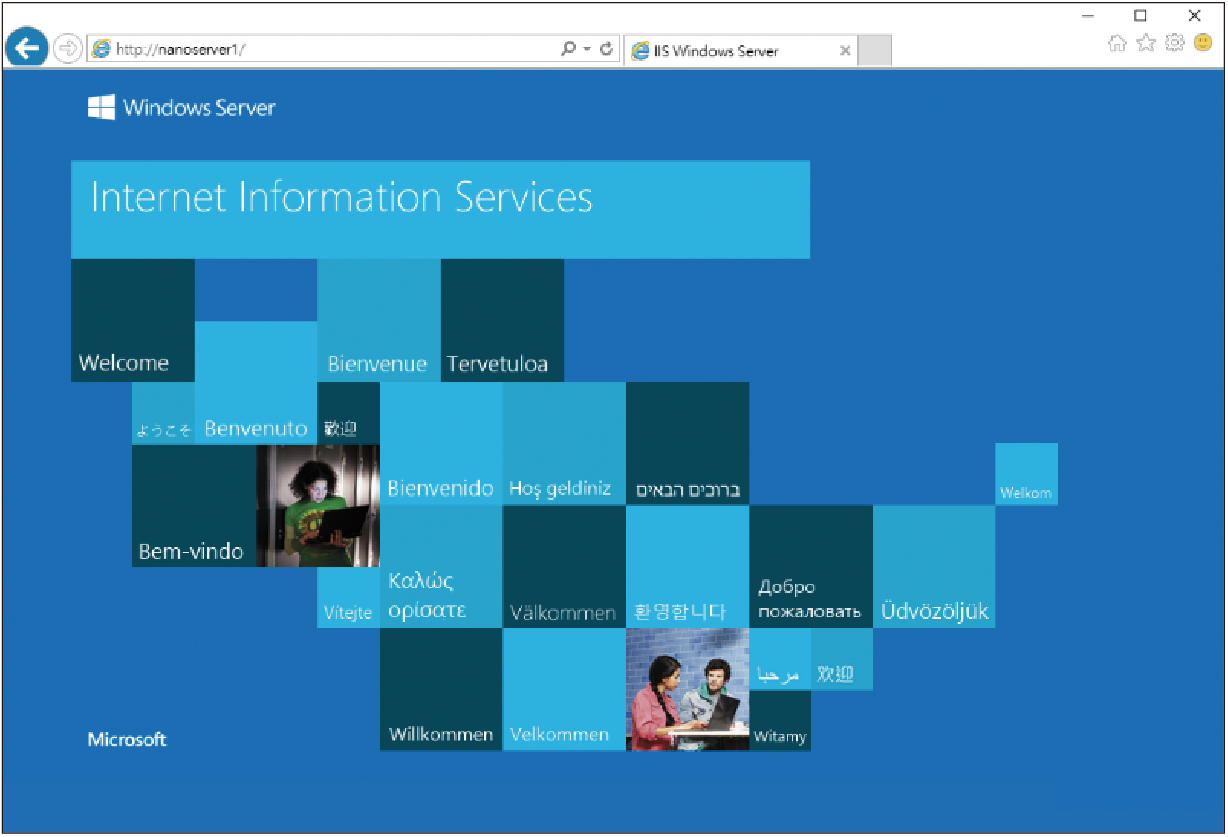Viewport: 1228px width, 837px height.
Task: Click the Bienvenido tile
Action: coord(441,443)
